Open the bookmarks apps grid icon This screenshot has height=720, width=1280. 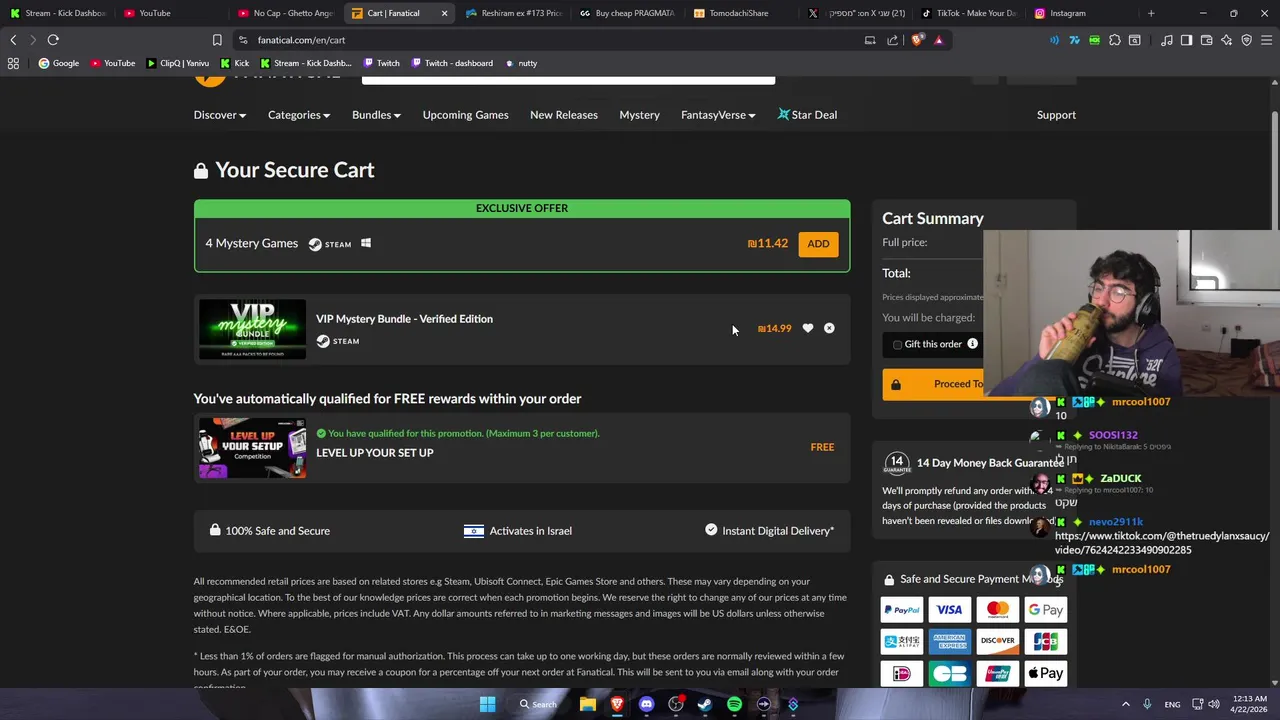(13, 63)
